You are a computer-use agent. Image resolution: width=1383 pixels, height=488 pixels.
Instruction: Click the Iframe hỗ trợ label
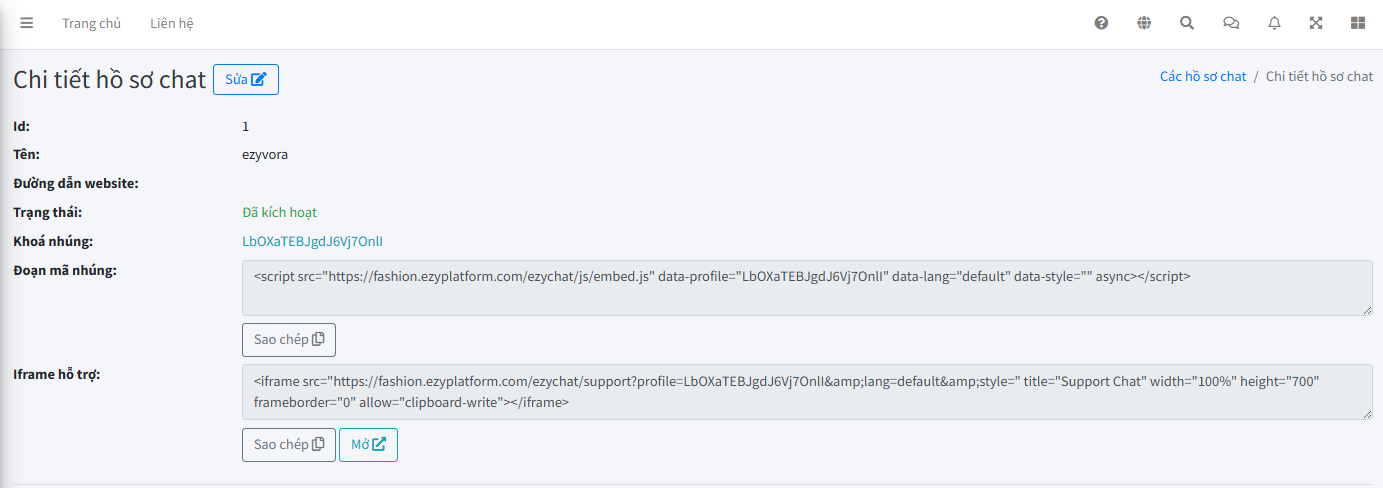pyautogui.click(x=57, y=374)
